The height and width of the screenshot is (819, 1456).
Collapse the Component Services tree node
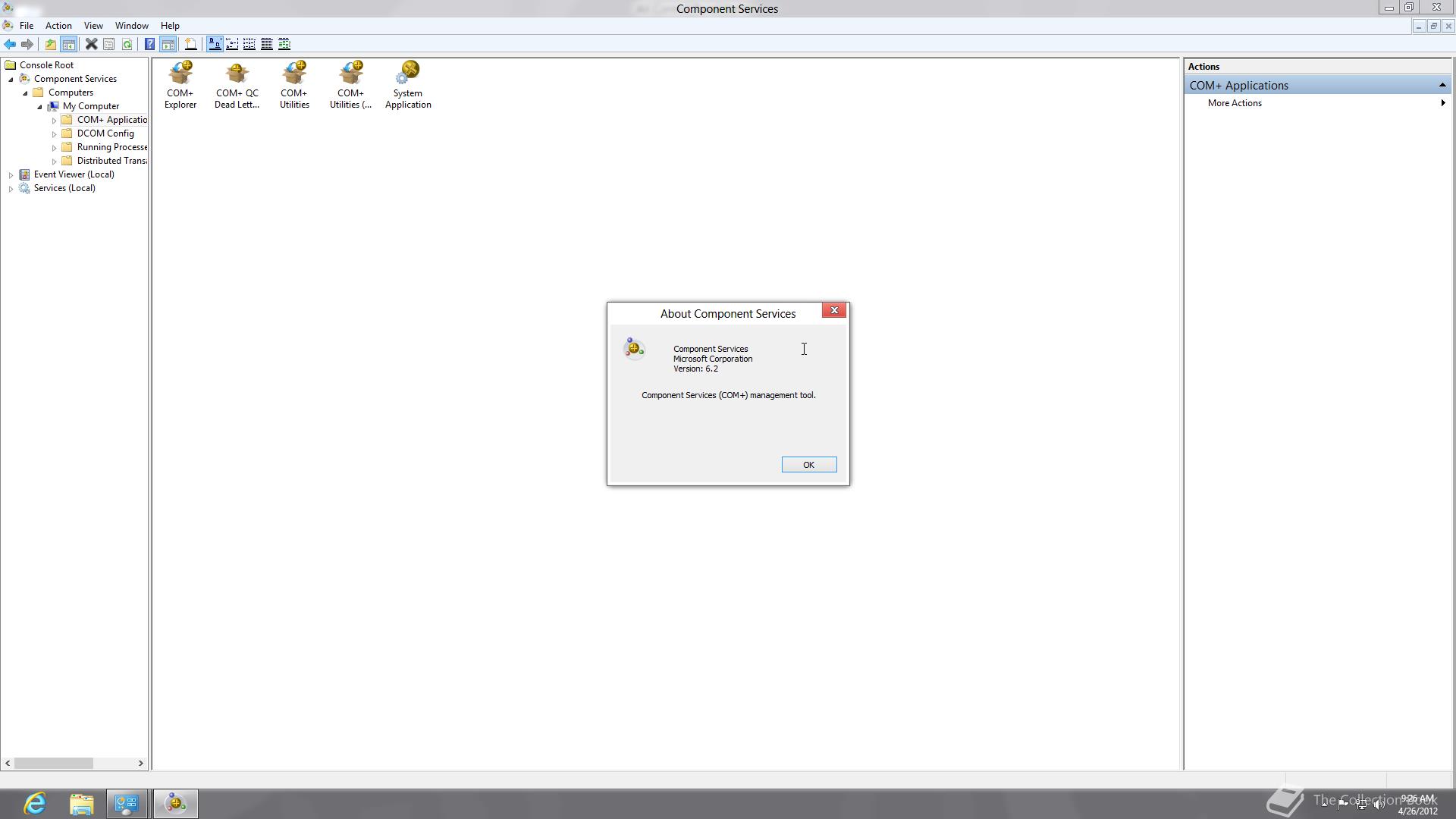[x=11, y=79]
